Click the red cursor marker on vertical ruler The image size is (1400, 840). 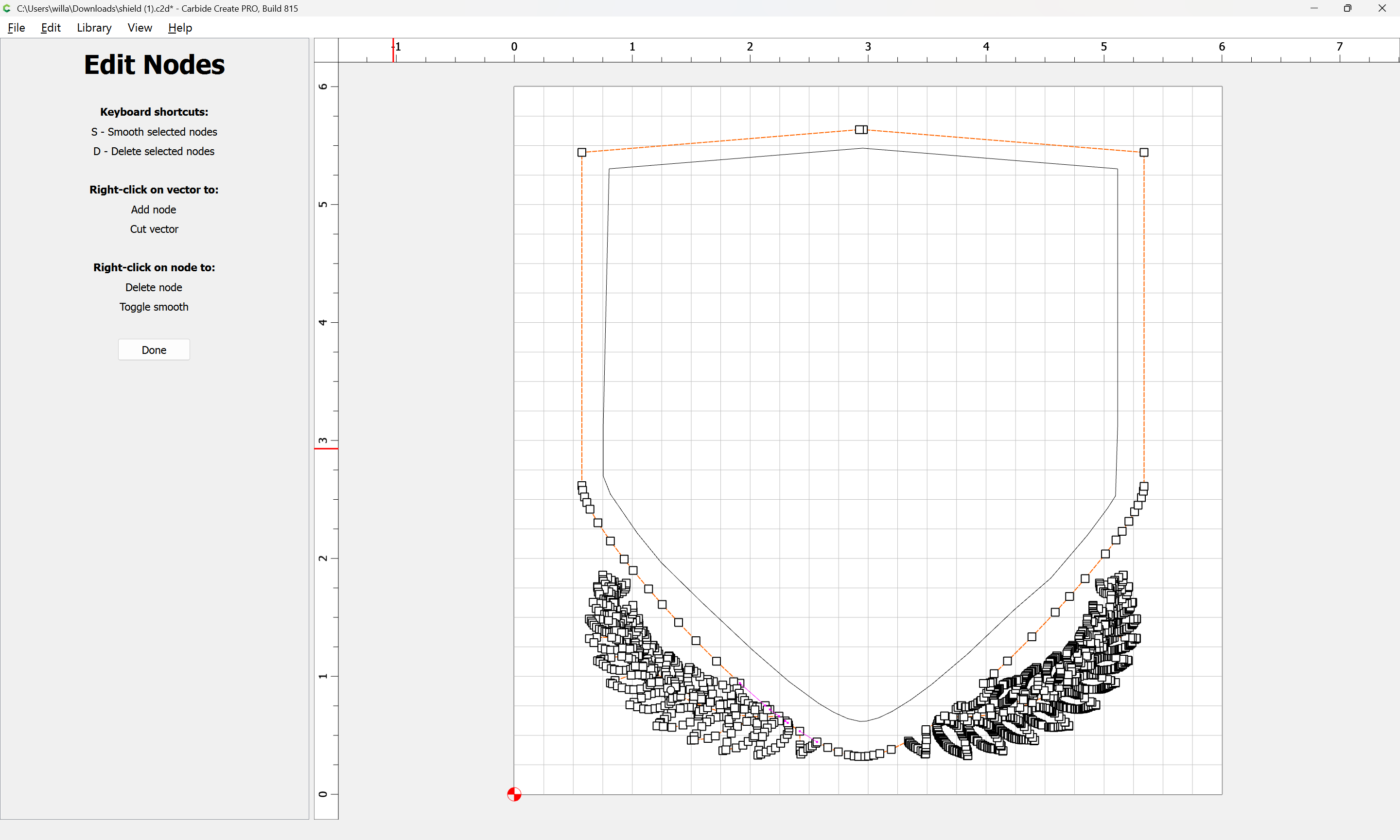tap(326, 449)
